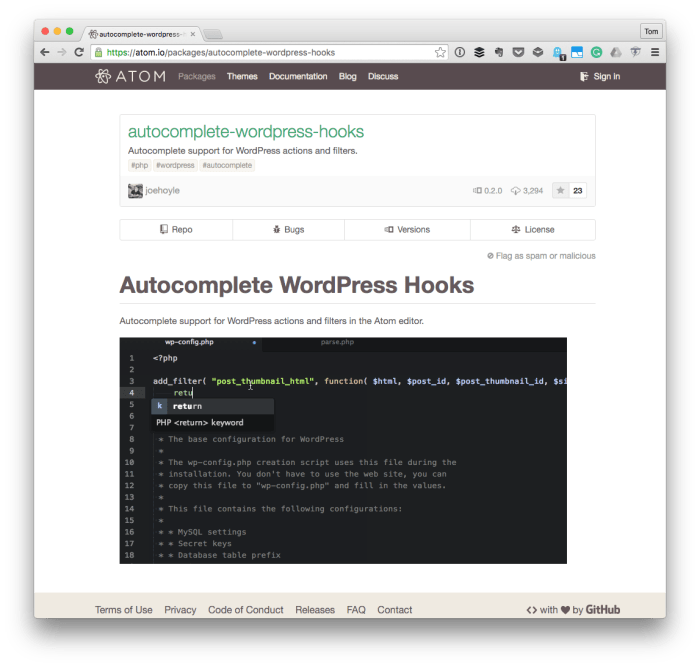Image resolution: width=700 pixels, height=667 pixels.
Task: Open Terms of Use in footer
Action: point(124,610)
